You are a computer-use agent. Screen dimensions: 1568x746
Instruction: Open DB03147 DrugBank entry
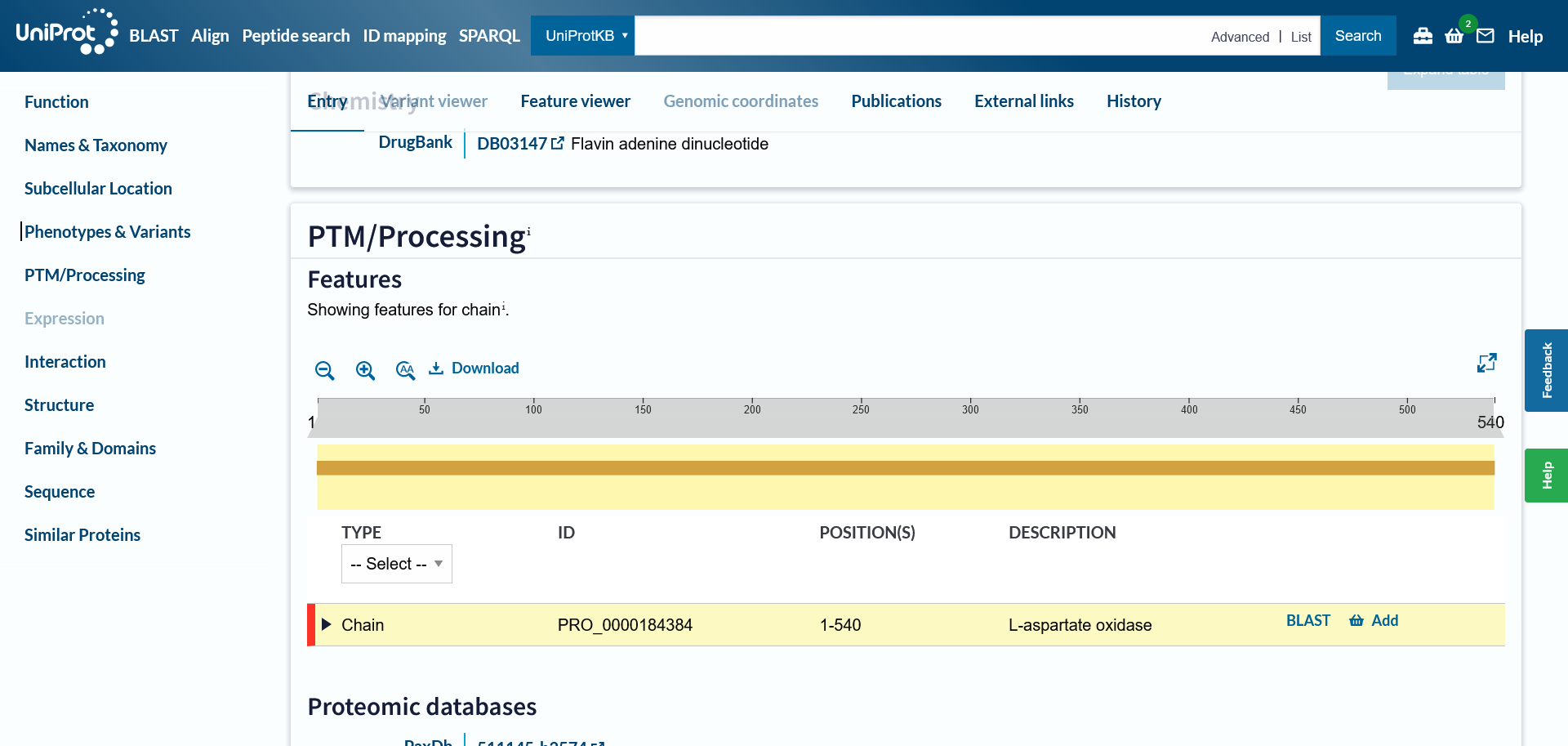coord(512,144)
